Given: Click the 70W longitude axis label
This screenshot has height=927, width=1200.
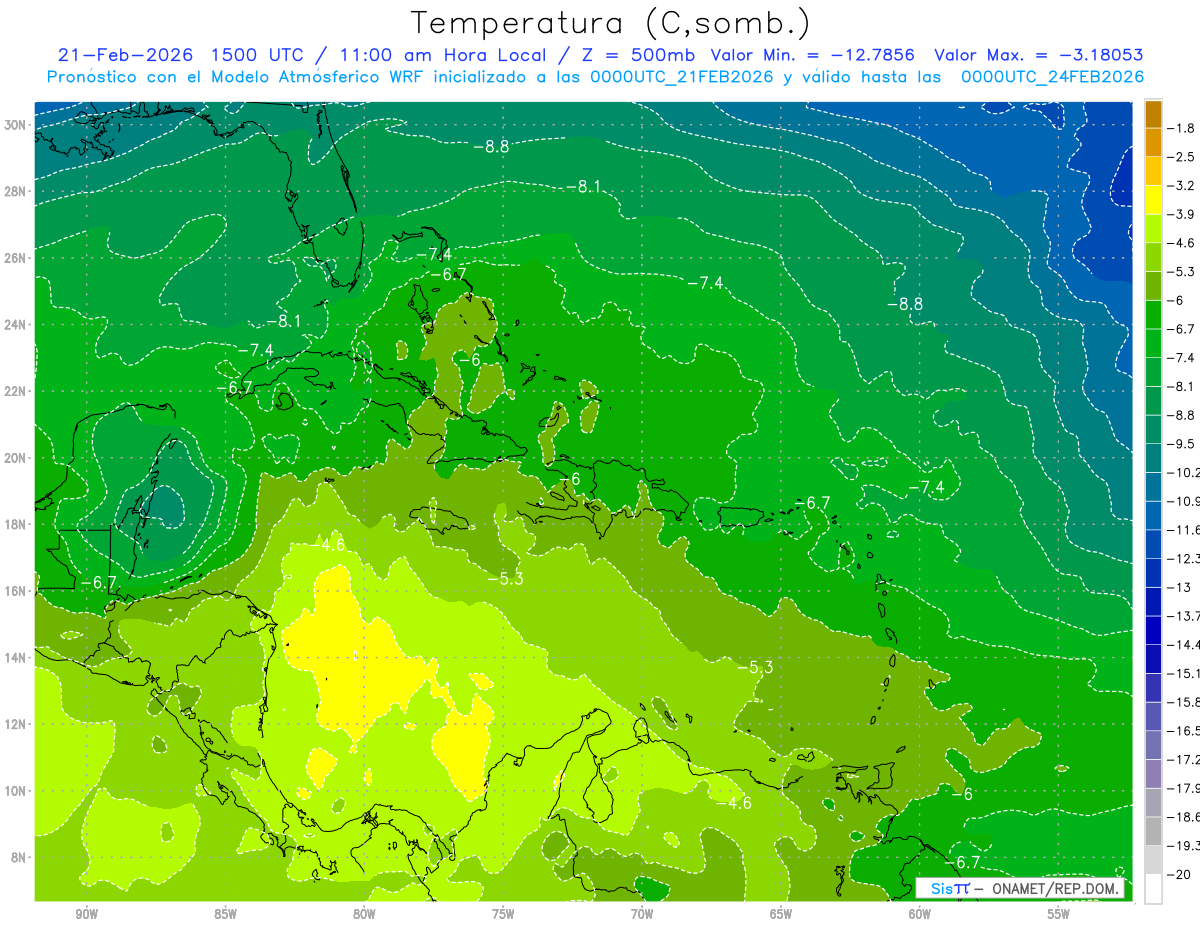Looking at the screenshot, I should (x=642, y=914).
